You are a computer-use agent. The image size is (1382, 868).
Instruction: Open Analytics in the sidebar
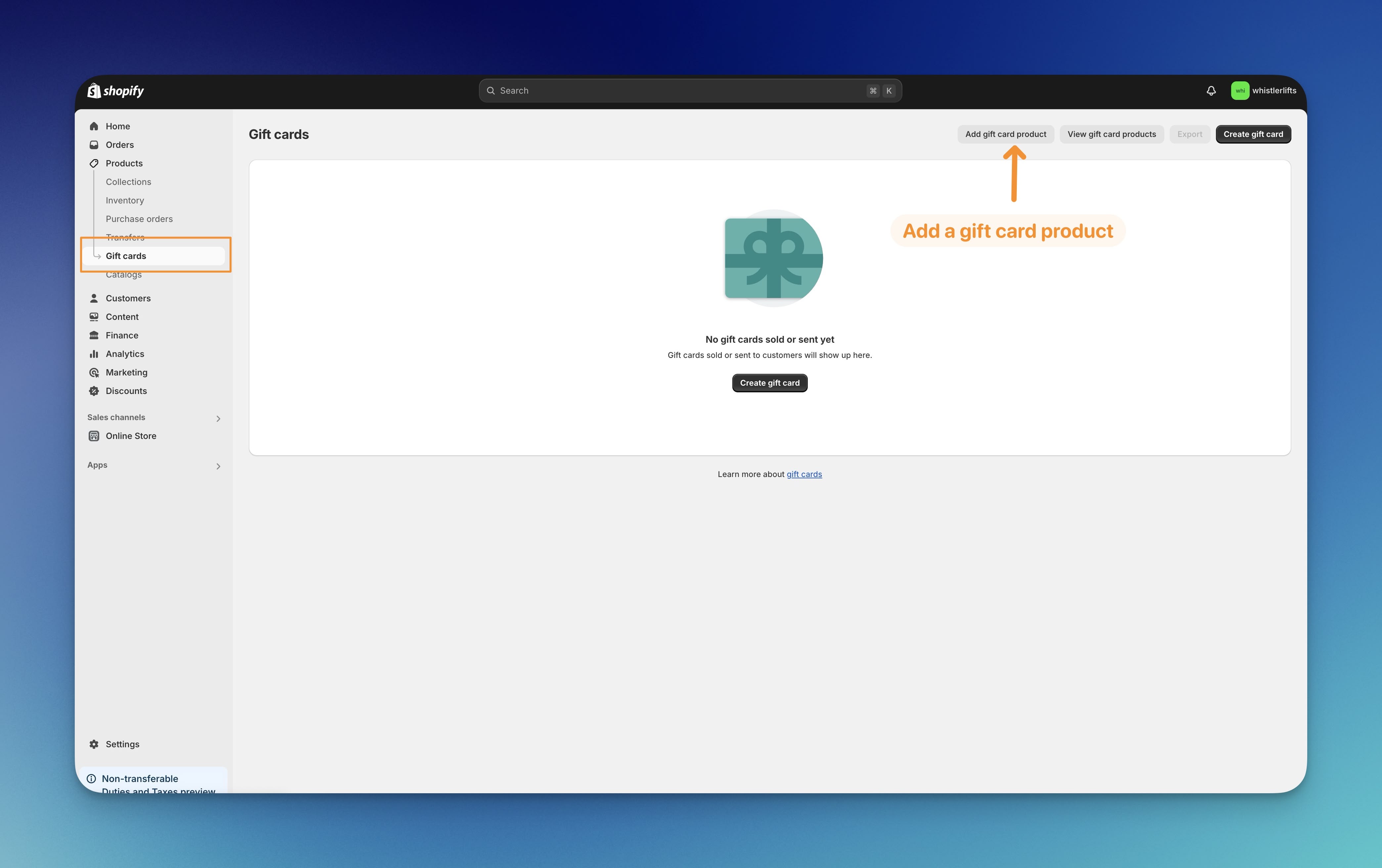coord(125,354)
